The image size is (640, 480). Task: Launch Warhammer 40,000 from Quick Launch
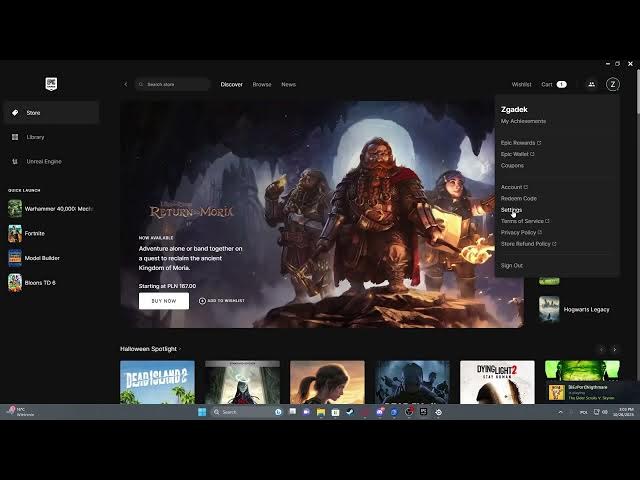click(x=51, y=209)
